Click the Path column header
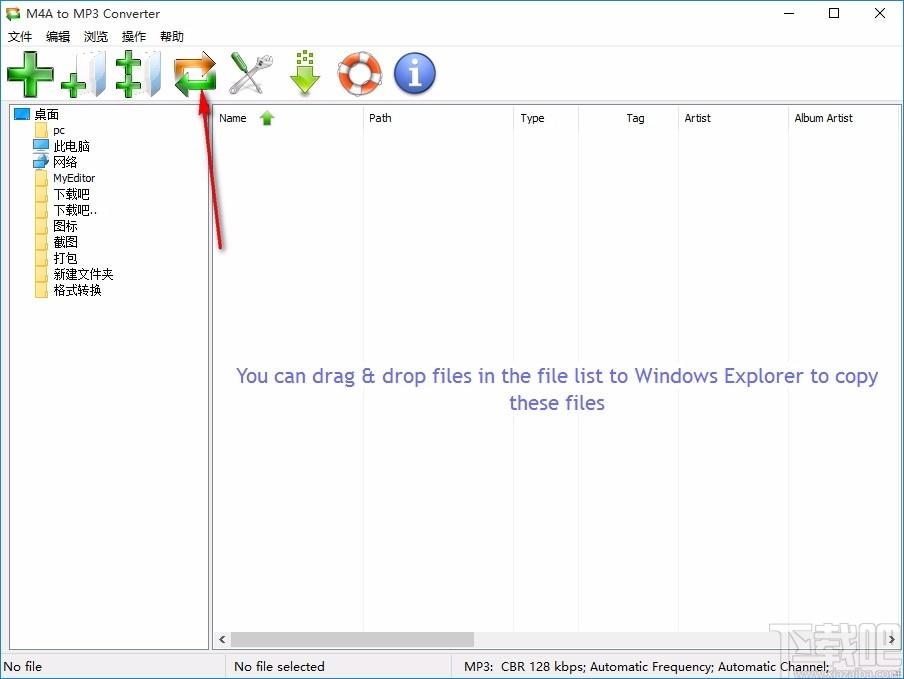The width and height of the screenshot is (904, 679). 438,118
